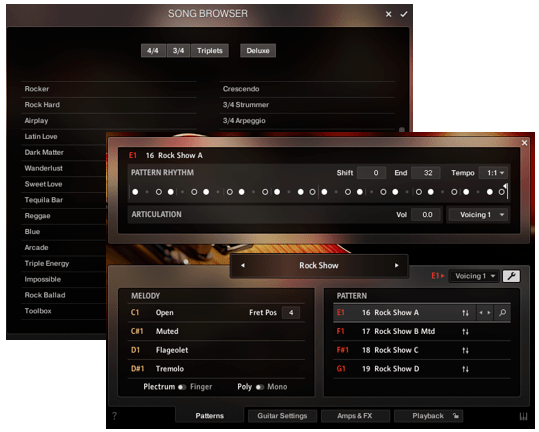
Task: Filter songs by Deluxe
Action: pyautogui.click(x=258, y=51)
